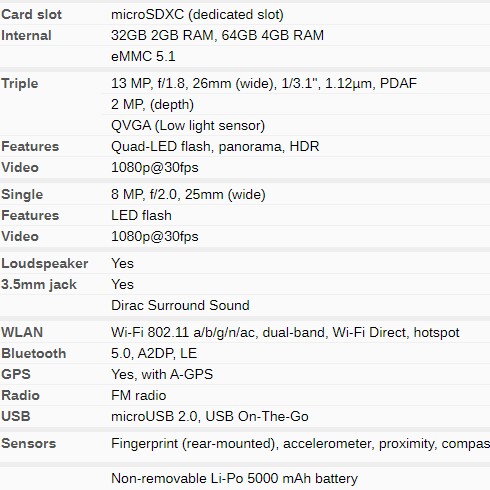Image resolution: width=490 pixels, height=490 pixels.
Task: Select the microUSB 2.0, USB On-The-Go value
Action: tap(210, 416)
